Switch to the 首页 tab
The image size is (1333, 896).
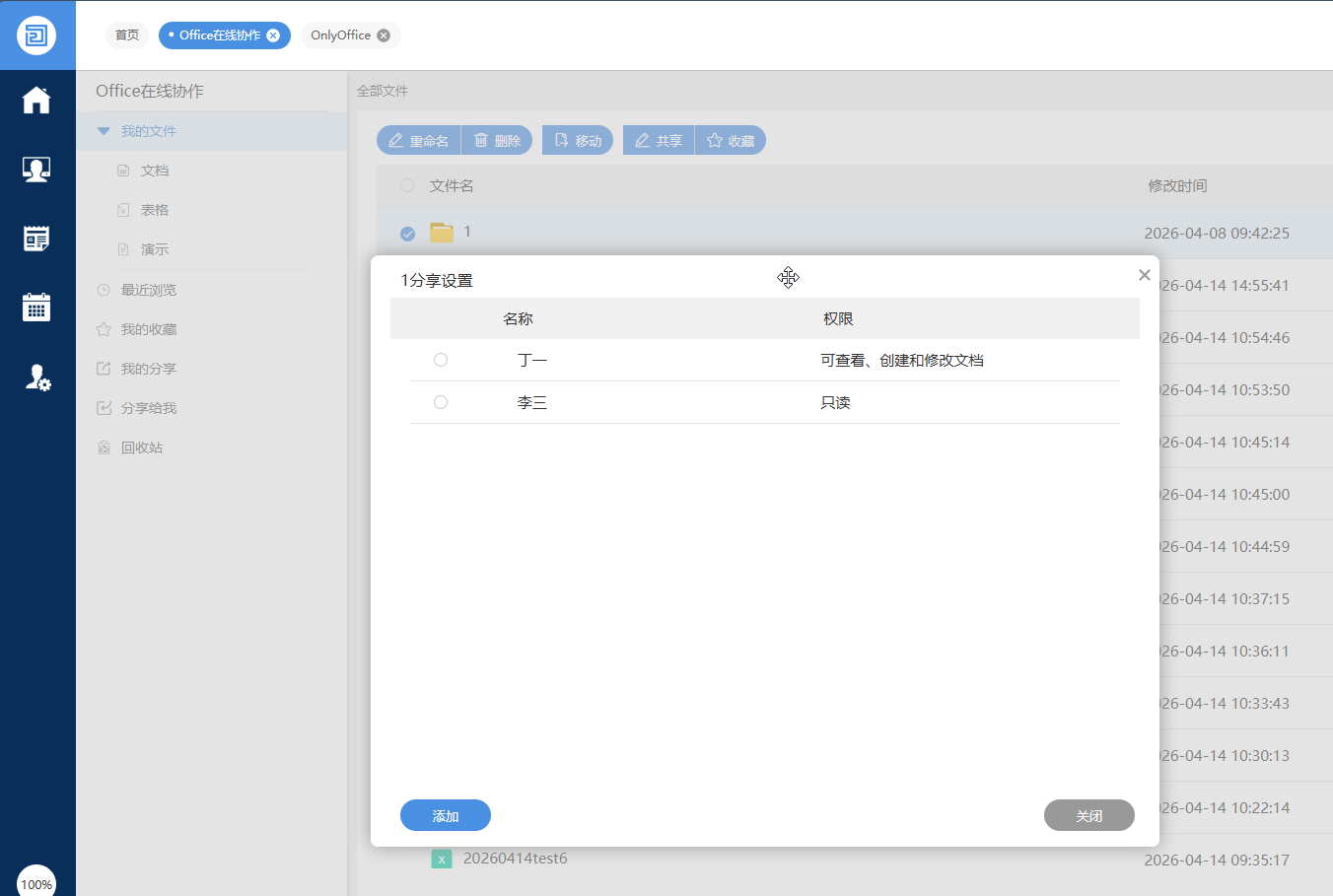(127, 35)
